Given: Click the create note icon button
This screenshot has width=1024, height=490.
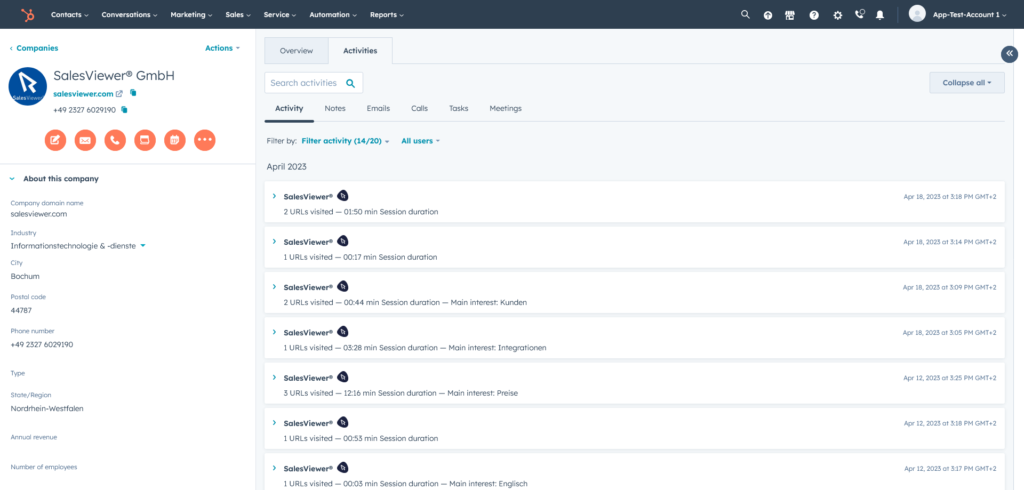Looking at the screenshot, I should [56, 140].
